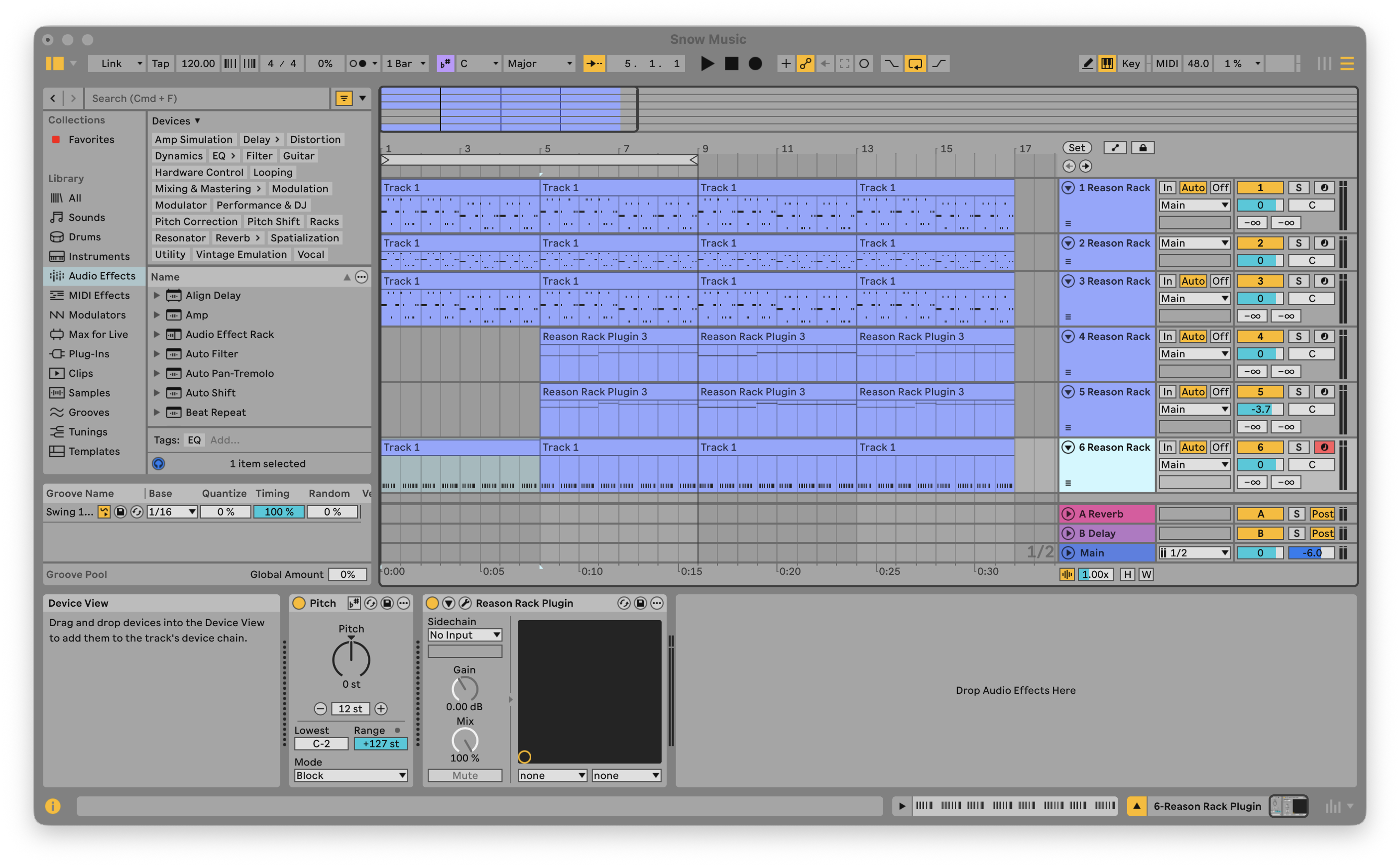The height and width of the screenshot is (867, 1400).
Task: Open Pitch device save preset icon
Action: point(387,603)
